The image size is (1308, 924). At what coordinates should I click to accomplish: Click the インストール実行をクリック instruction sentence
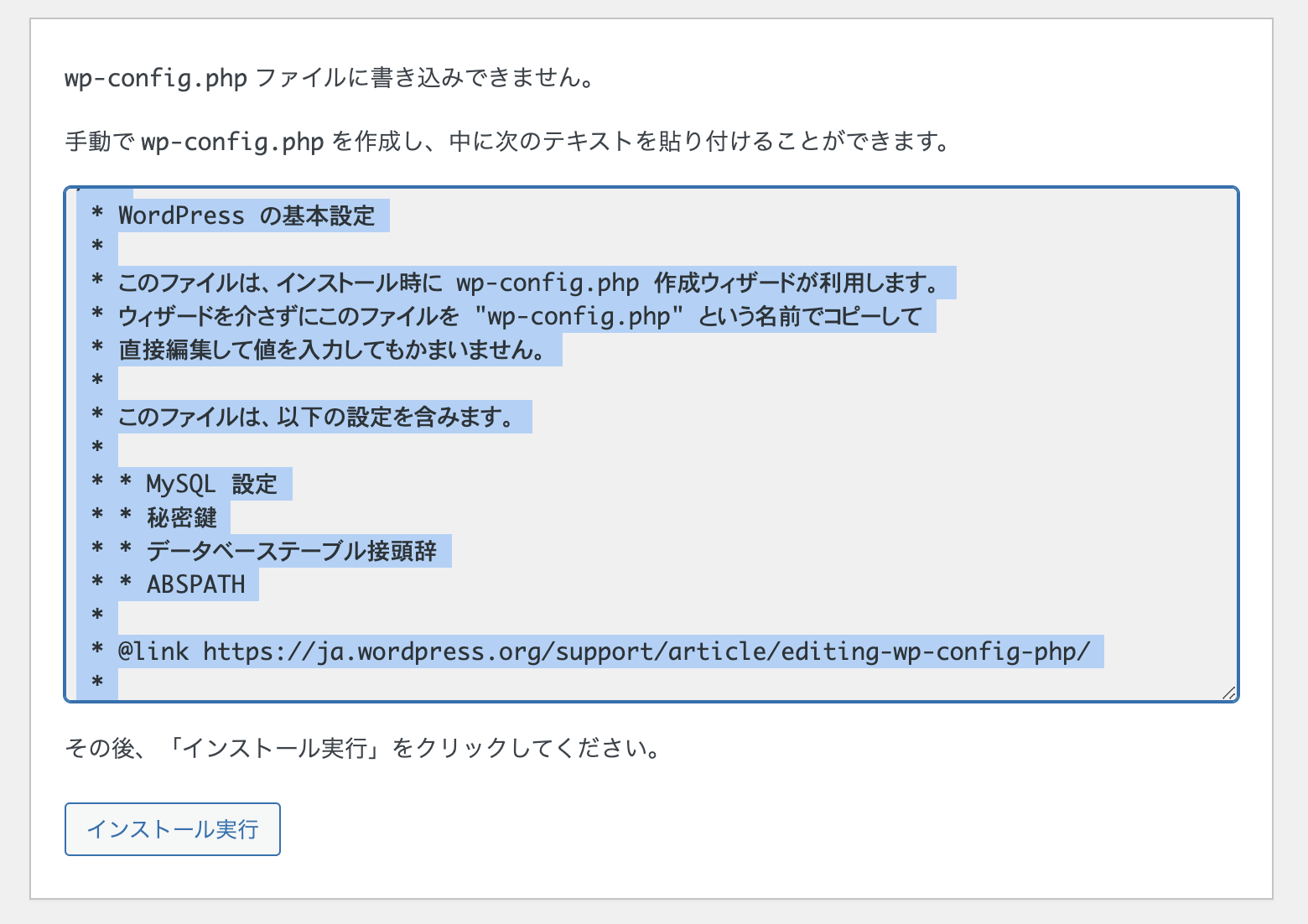point(361,750)
